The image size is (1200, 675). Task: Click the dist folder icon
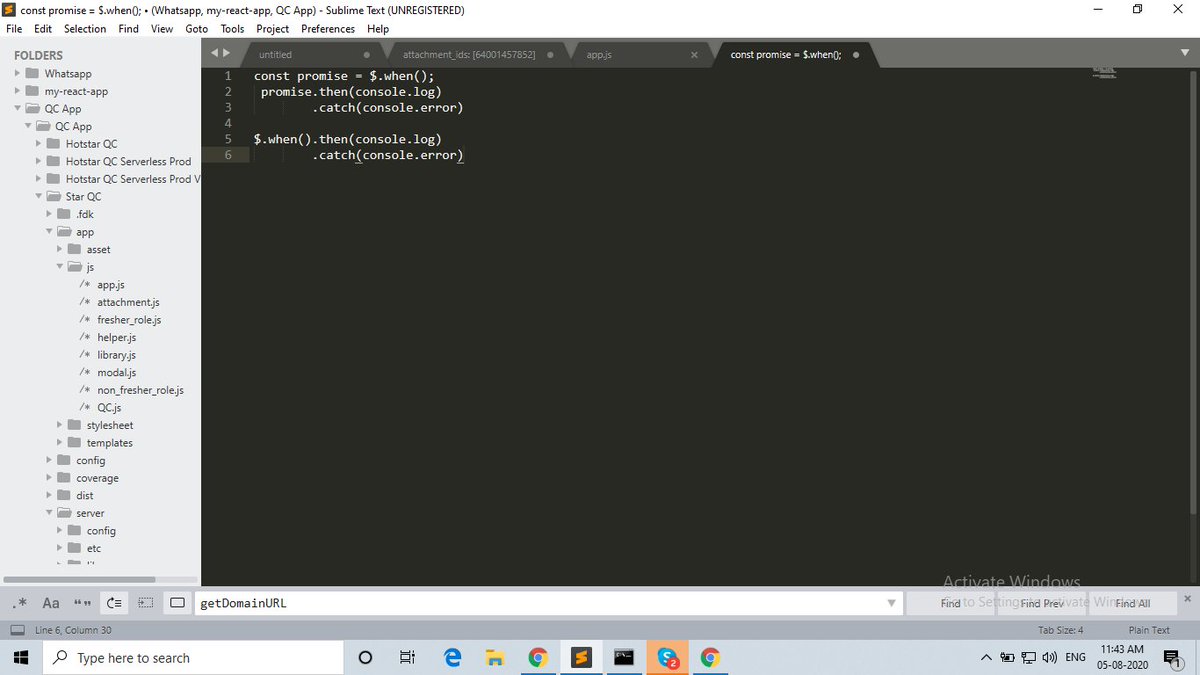[64, 495]
